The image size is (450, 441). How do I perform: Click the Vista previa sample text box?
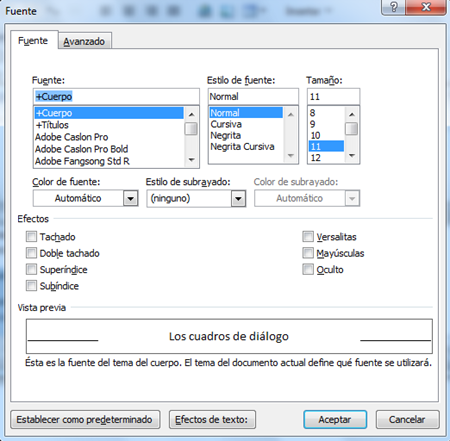[229, 336]
